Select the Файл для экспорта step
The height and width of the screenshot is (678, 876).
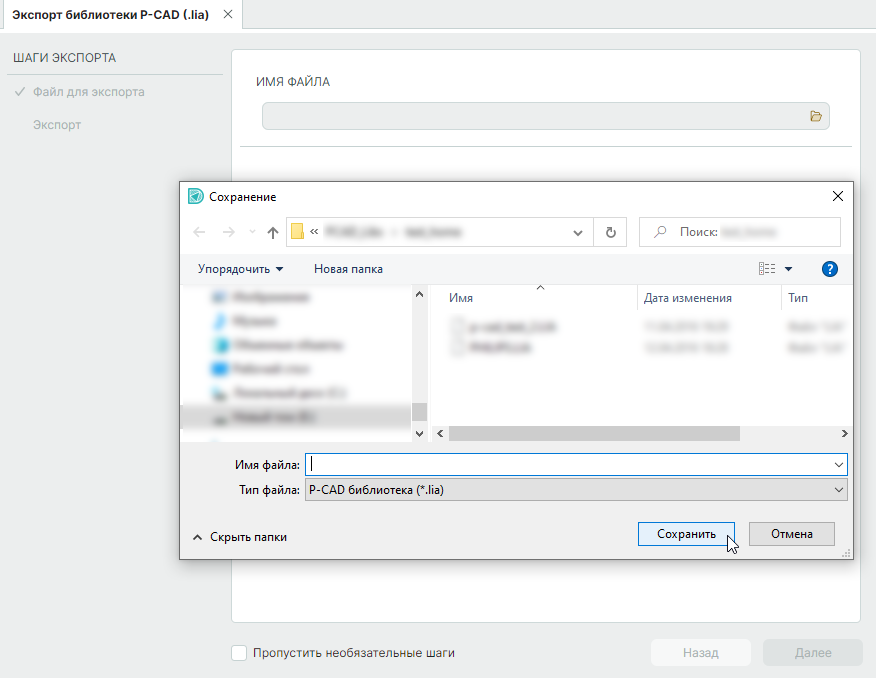(88, 92)
